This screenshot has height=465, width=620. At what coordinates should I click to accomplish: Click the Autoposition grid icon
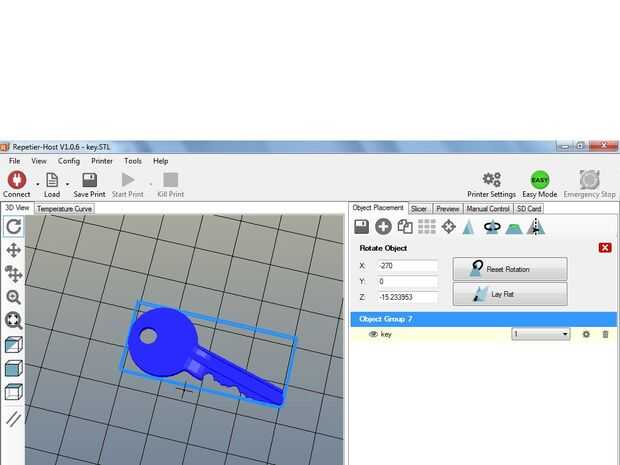427,227
